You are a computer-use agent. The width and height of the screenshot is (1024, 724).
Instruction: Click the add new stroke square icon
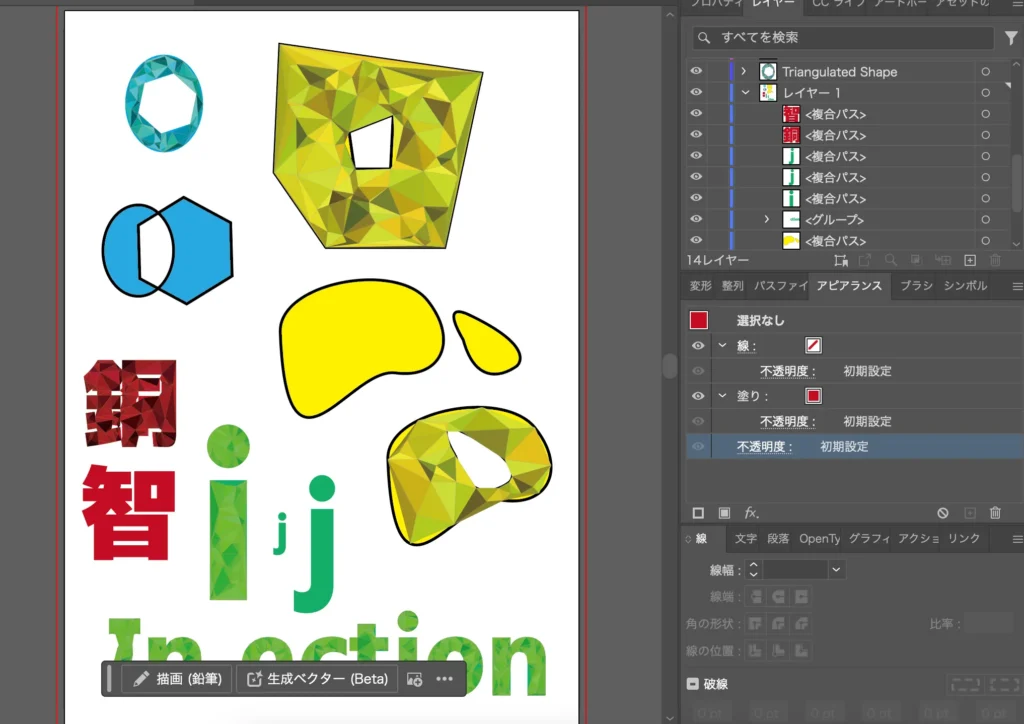[698, 513]
